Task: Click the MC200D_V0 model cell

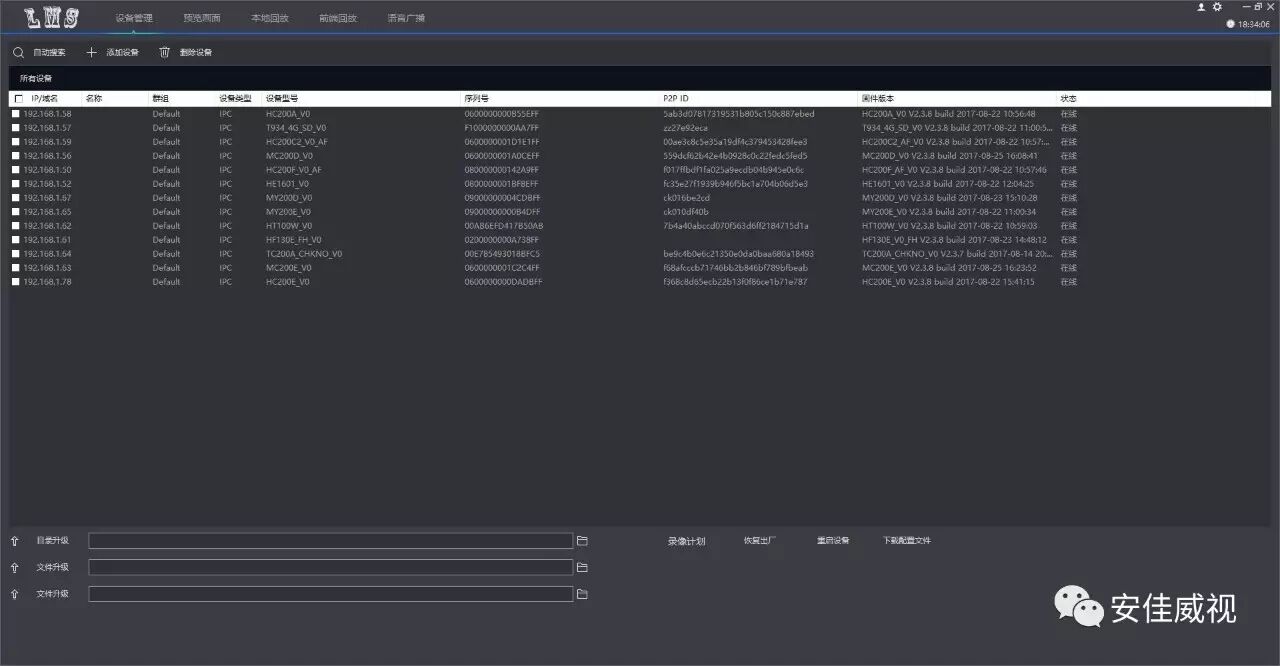Action: (289, 156)
